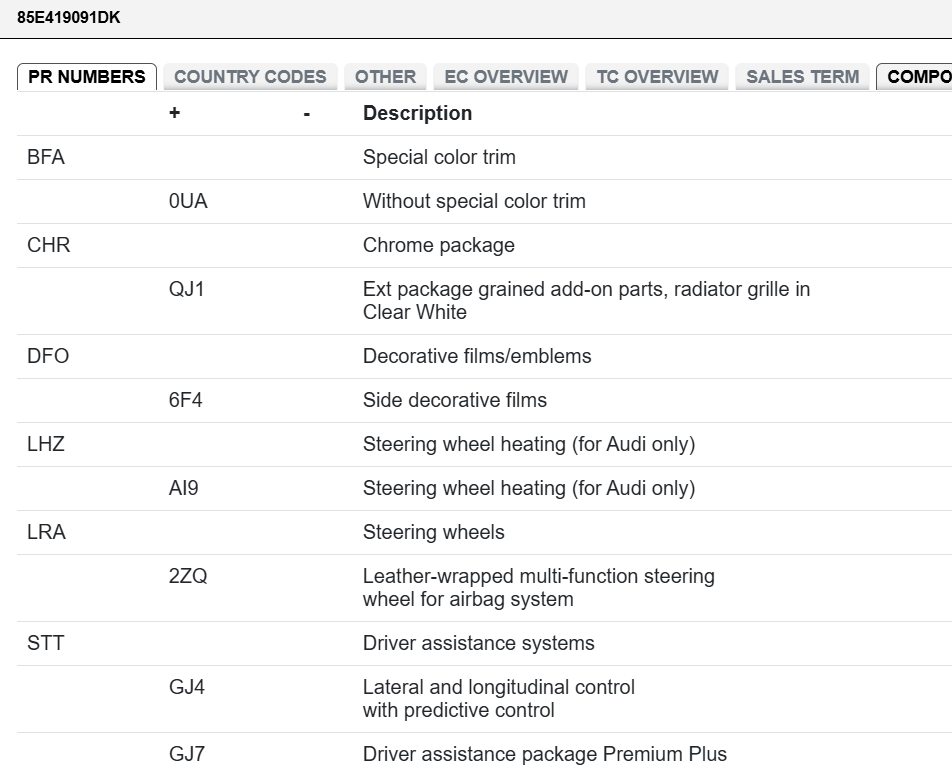Click the minus column header

(x=307, y=114)
